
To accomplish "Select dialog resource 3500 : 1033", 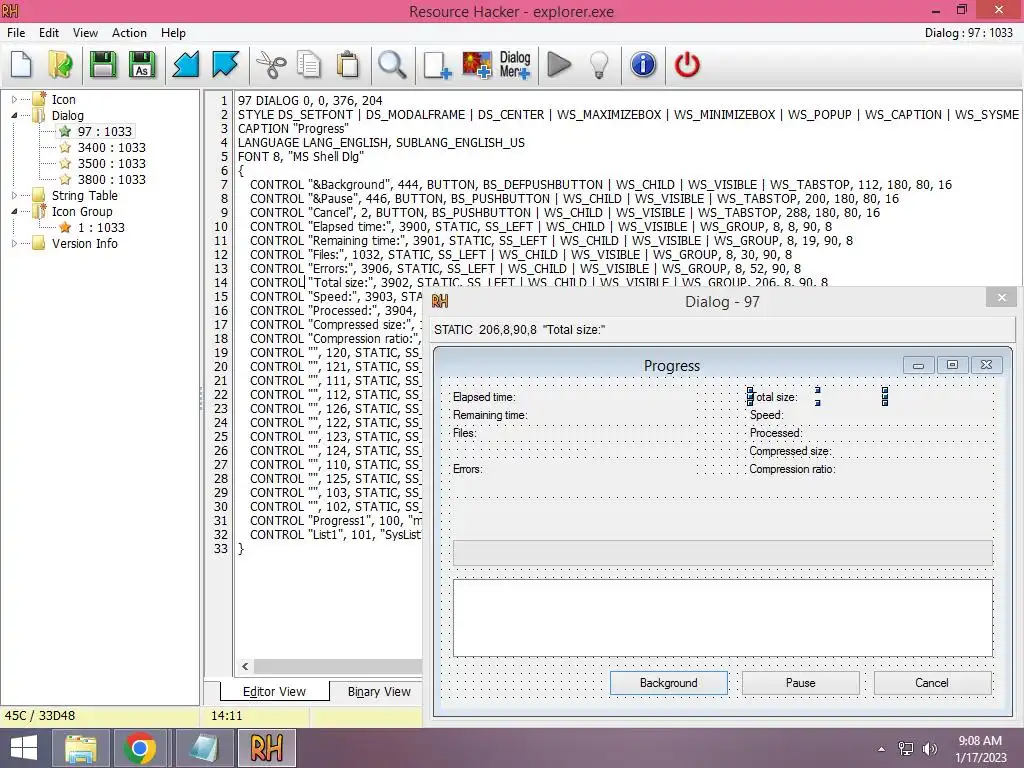I will (112, 163).
